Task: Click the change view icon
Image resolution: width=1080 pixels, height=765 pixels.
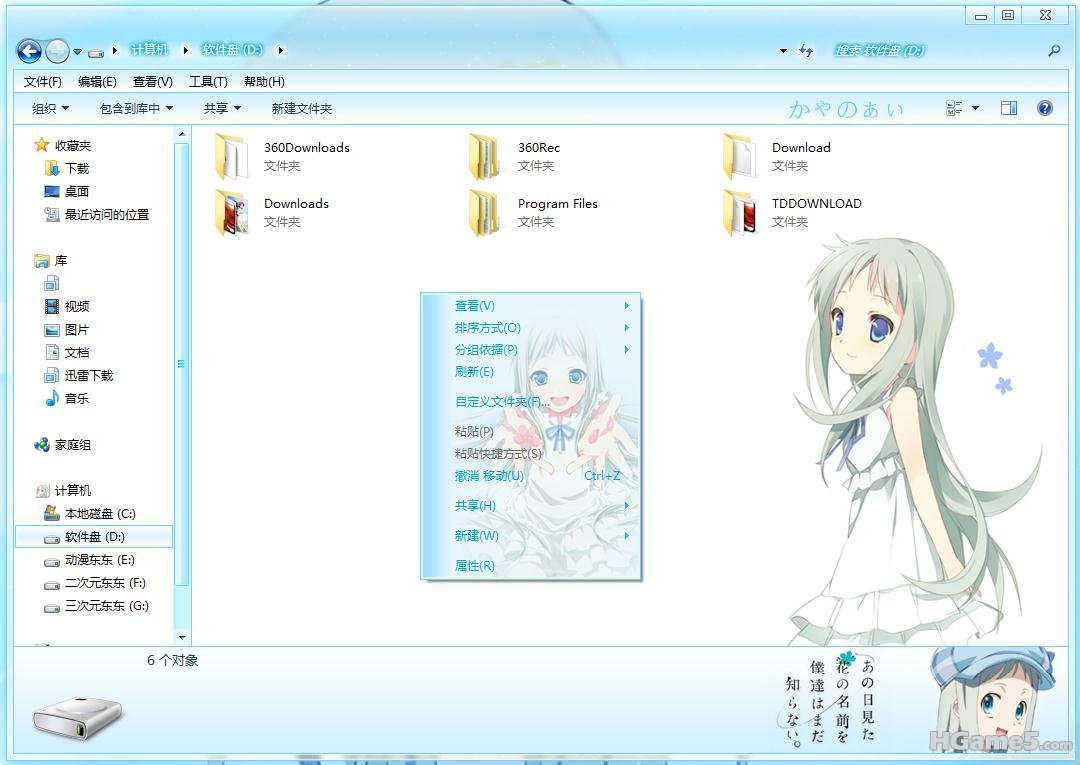Action: click(x=954, y=108)
